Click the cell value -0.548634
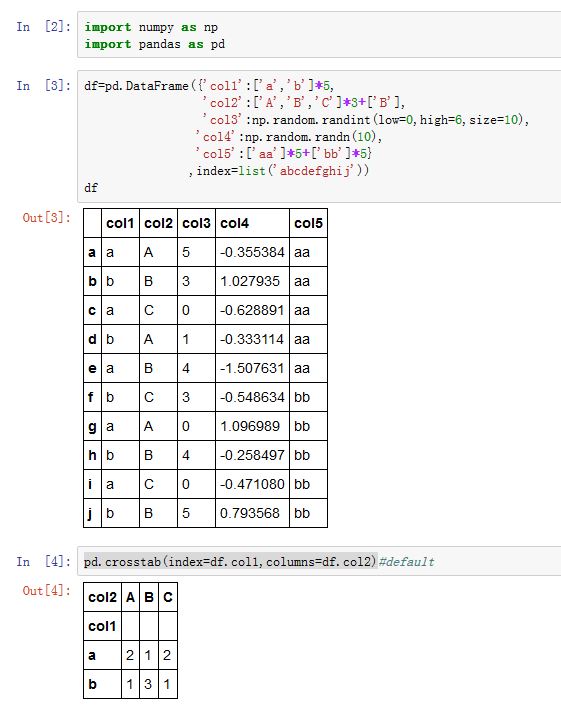 pyautogui.click(x=252, y=397)
